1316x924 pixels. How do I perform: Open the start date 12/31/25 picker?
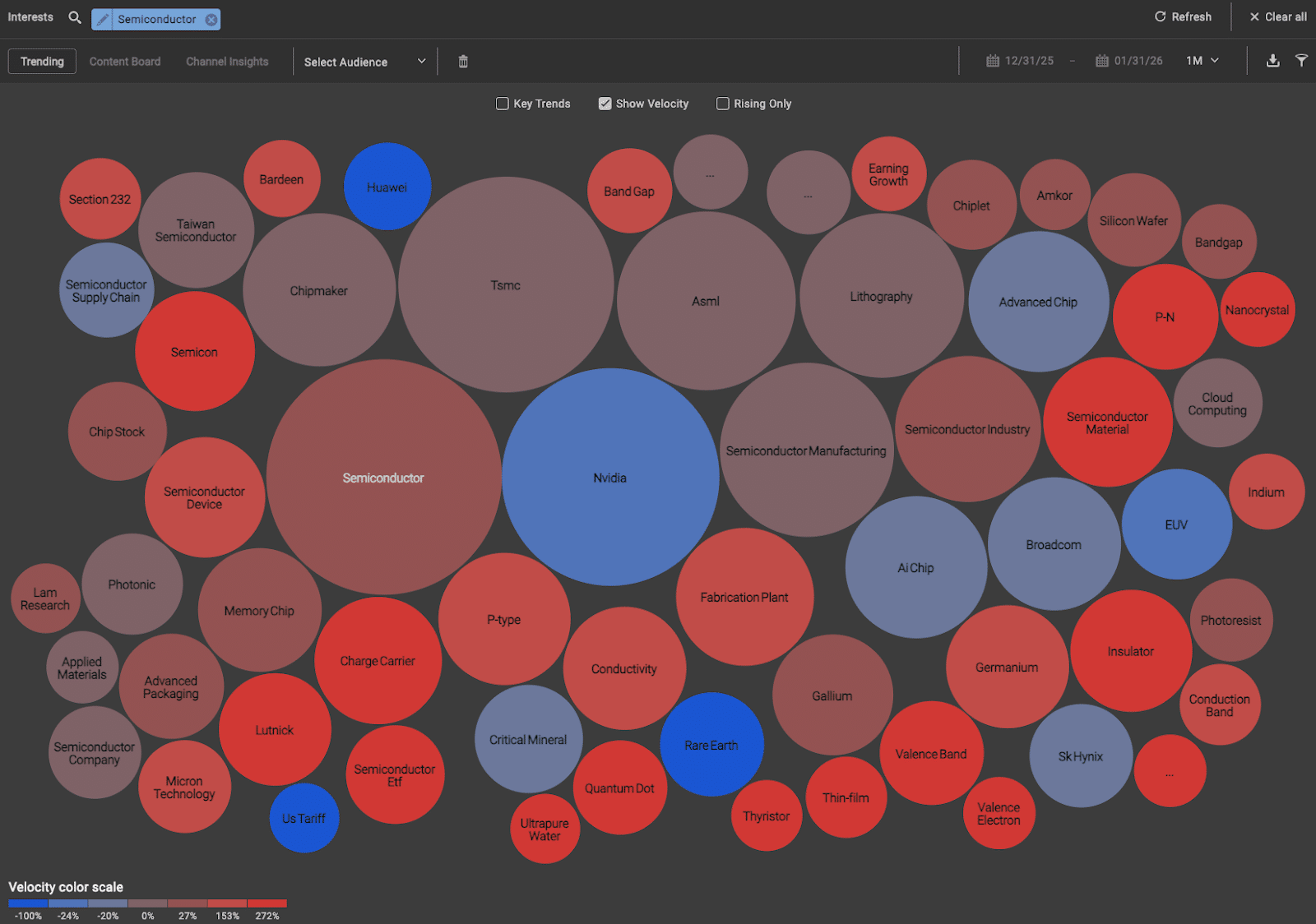click(x=1020, y=61)
